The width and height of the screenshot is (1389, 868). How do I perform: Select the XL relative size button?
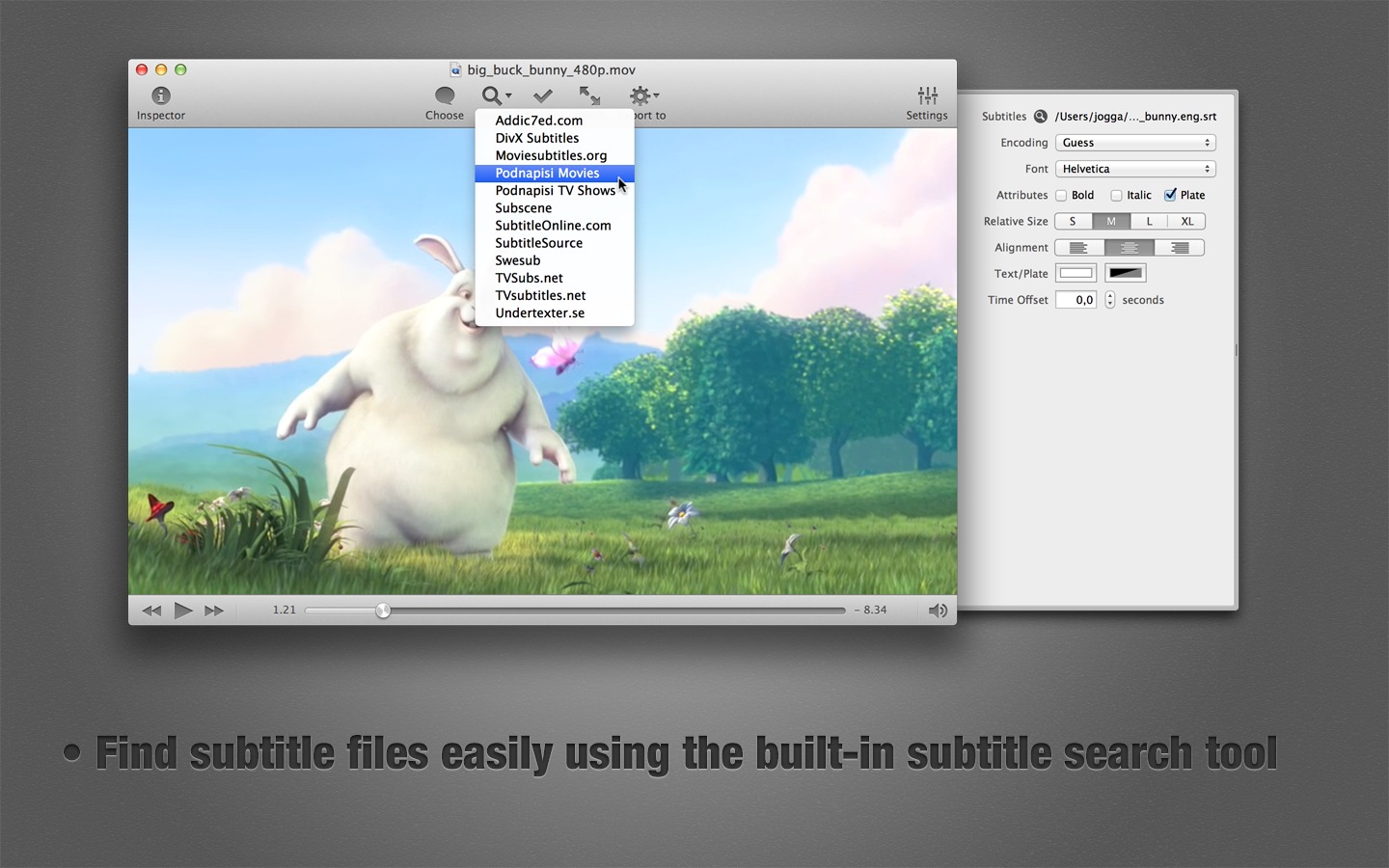point(1186,222)
